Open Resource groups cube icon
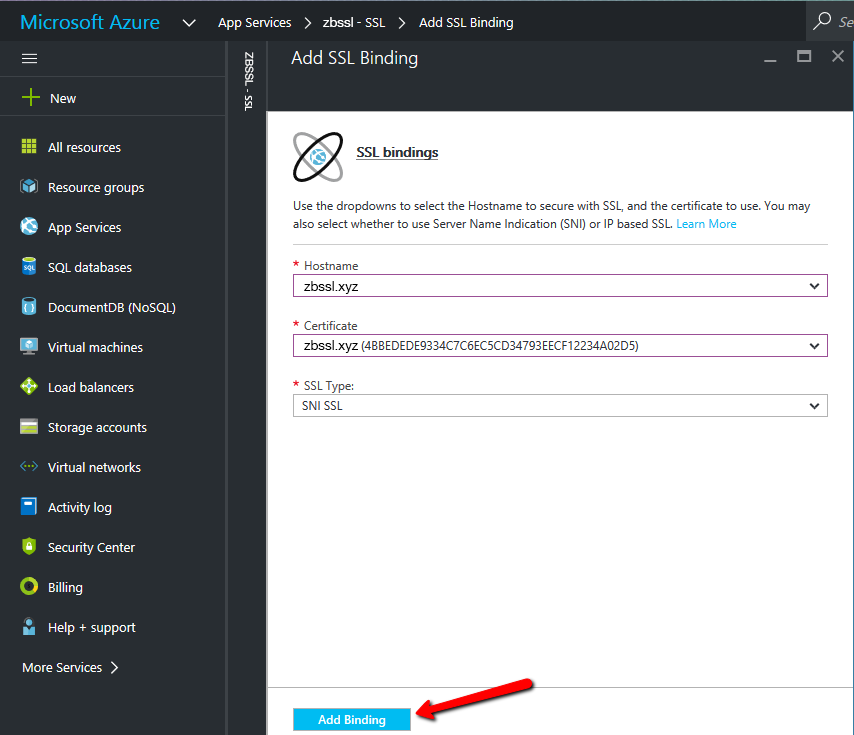854x735 pixels. pyautogui.click(x=29, y=187)
